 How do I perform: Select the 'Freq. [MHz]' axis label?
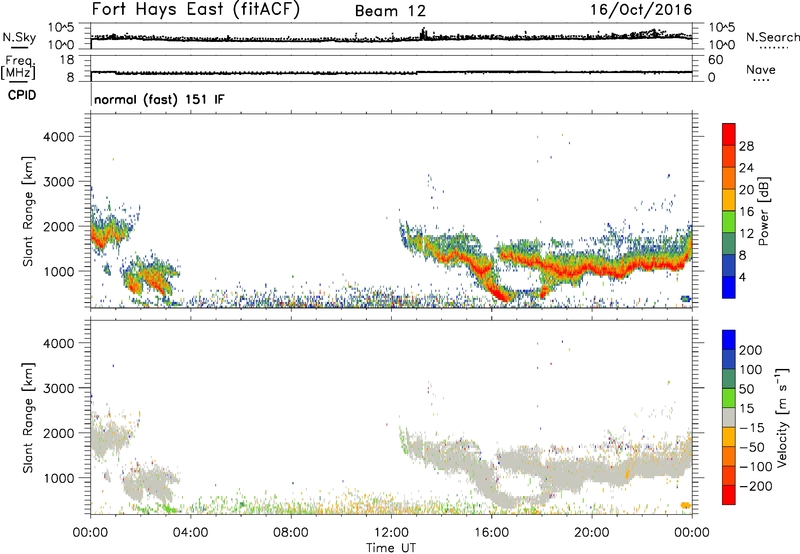tap(19, 67)
